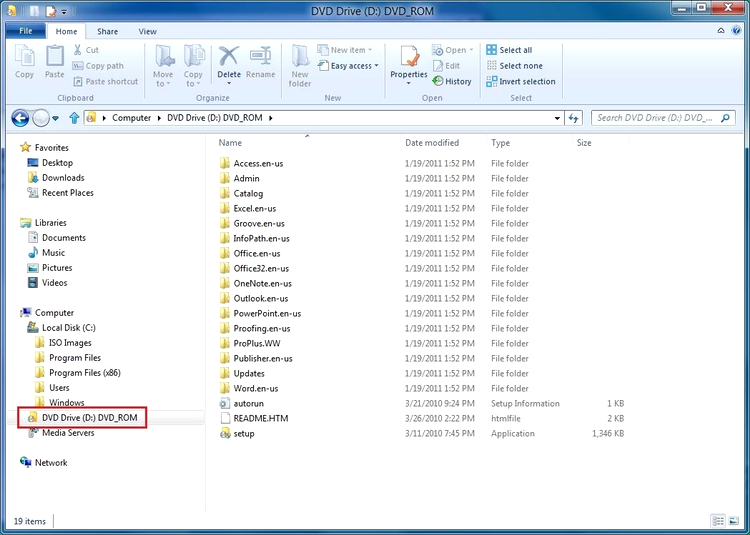Open the ribbon Open dropdown

452,50
